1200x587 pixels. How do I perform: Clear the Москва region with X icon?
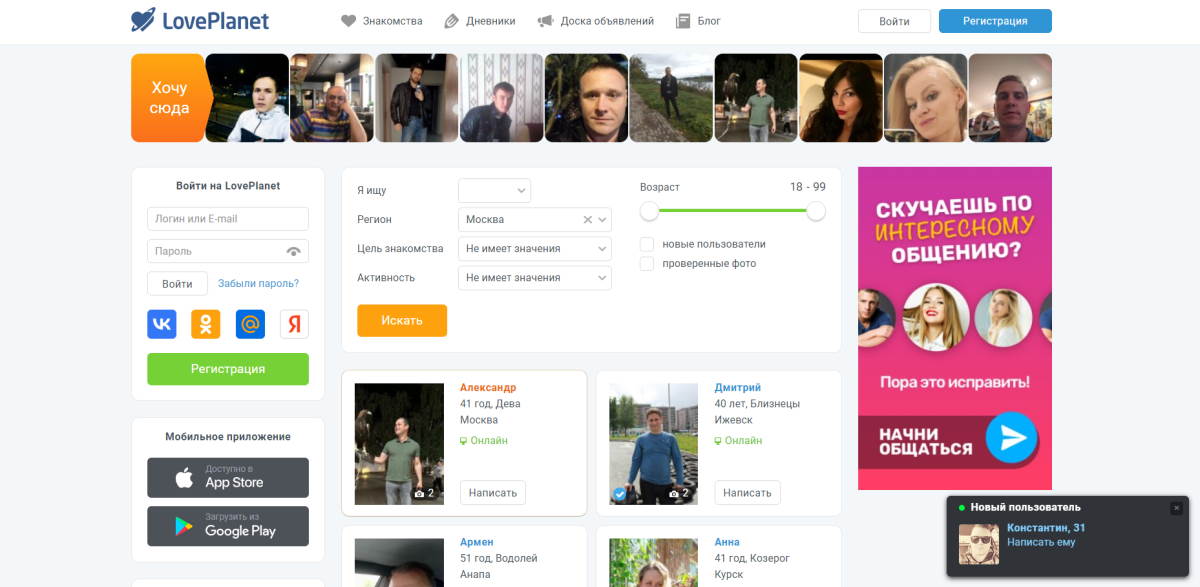point(588,220)
